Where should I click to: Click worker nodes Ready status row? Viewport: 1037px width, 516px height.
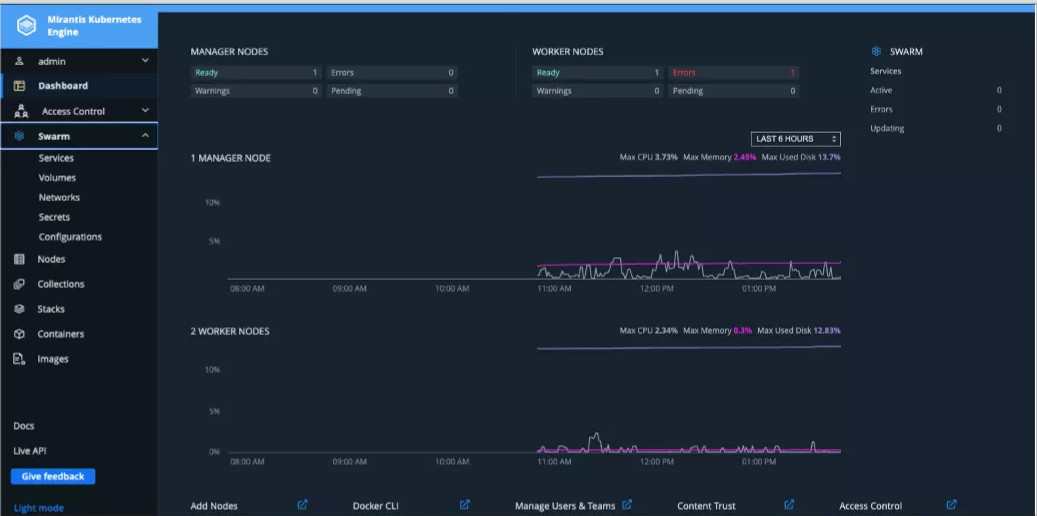pos(597,73)
